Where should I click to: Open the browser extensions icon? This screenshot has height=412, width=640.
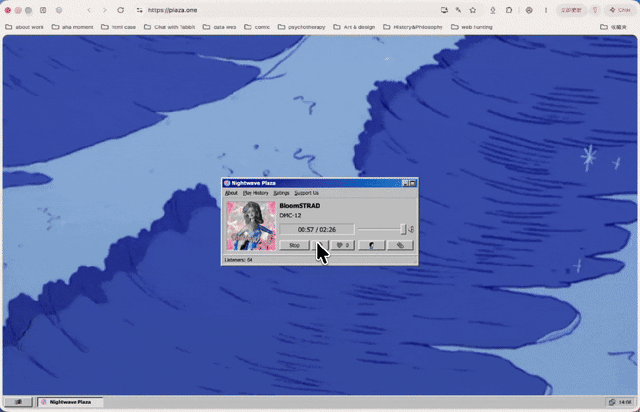click(509, 10)
